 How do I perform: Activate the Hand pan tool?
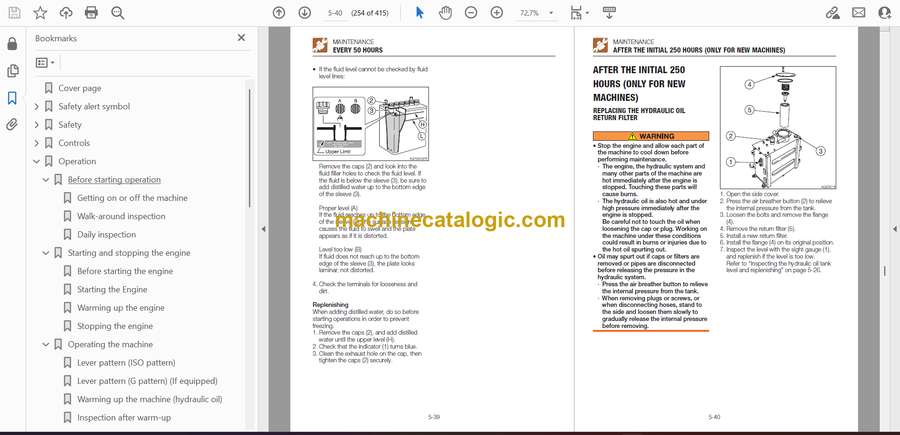(445, 13)
